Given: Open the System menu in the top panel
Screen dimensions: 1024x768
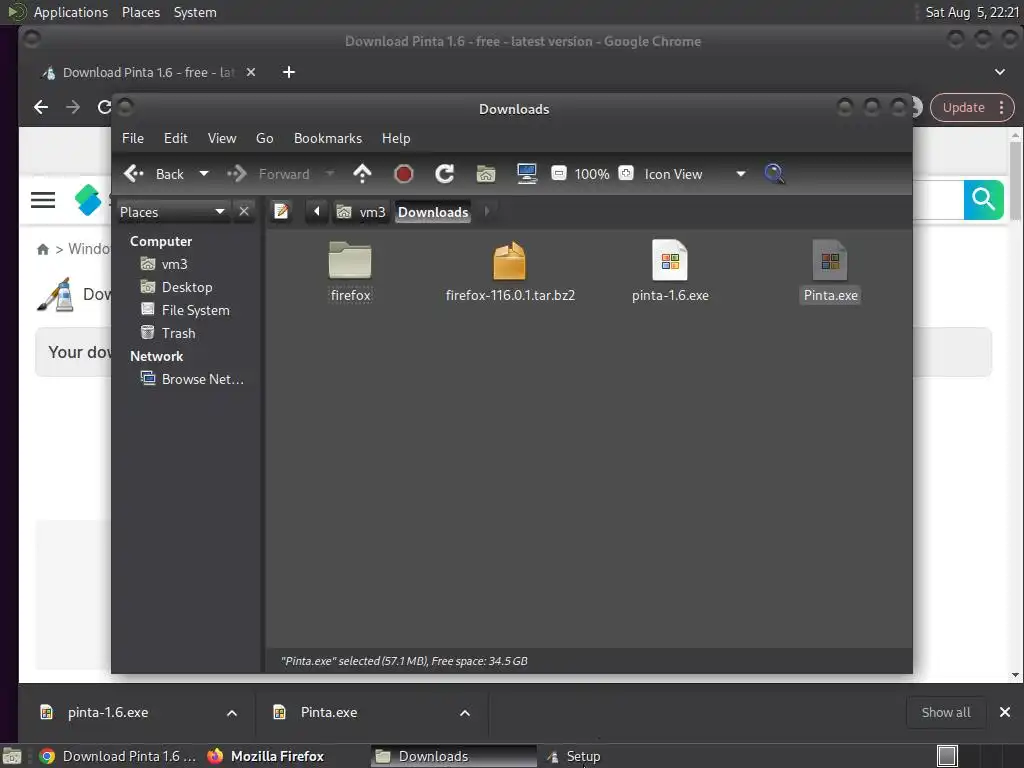Looking at the screenshot, I should [195, 12].
